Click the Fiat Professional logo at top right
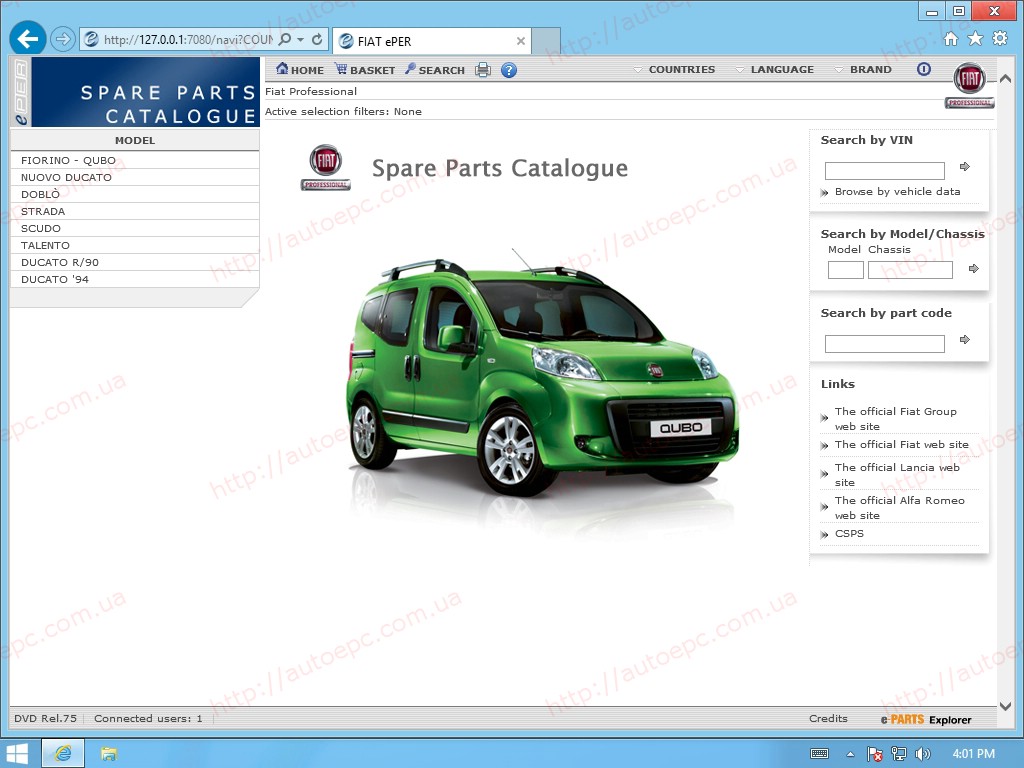1024x768 pixels. coord(970,85)
